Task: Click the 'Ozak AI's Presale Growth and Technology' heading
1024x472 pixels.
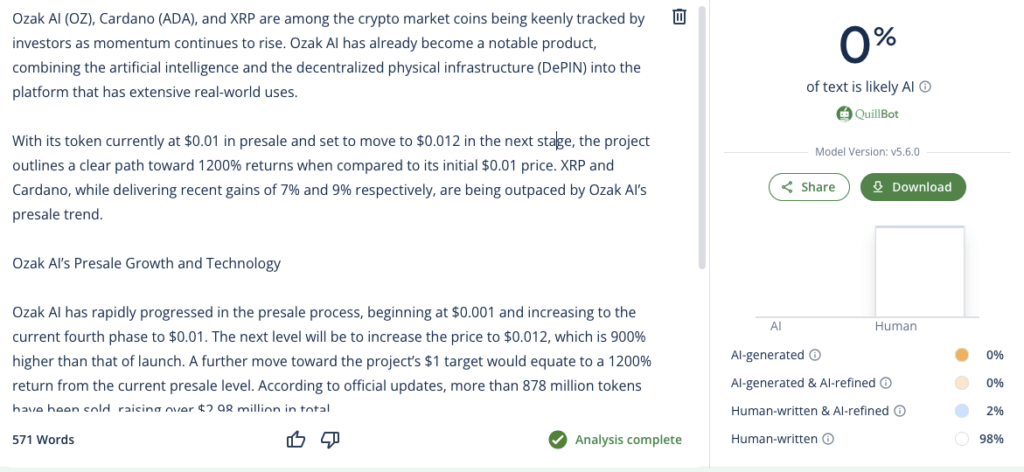Action: coord(146,264)
